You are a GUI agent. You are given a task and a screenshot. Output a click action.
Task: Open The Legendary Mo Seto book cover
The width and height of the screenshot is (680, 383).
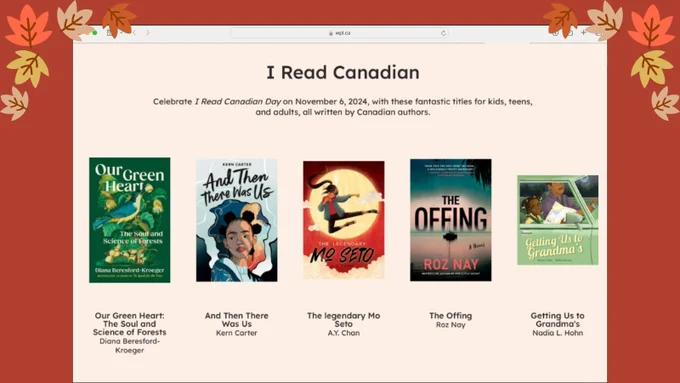point(343,220)
